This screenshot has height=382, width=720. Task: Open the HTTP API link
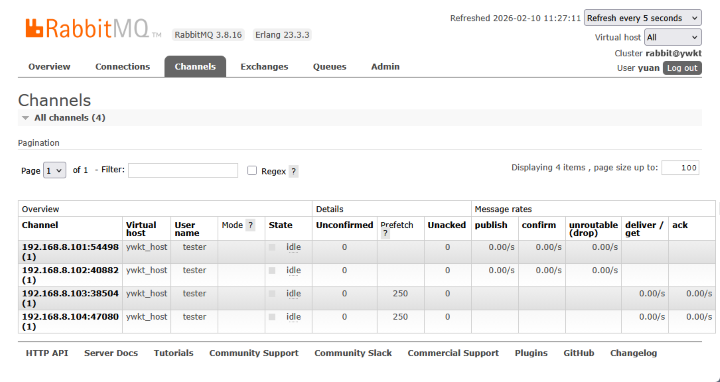(47, 353)
